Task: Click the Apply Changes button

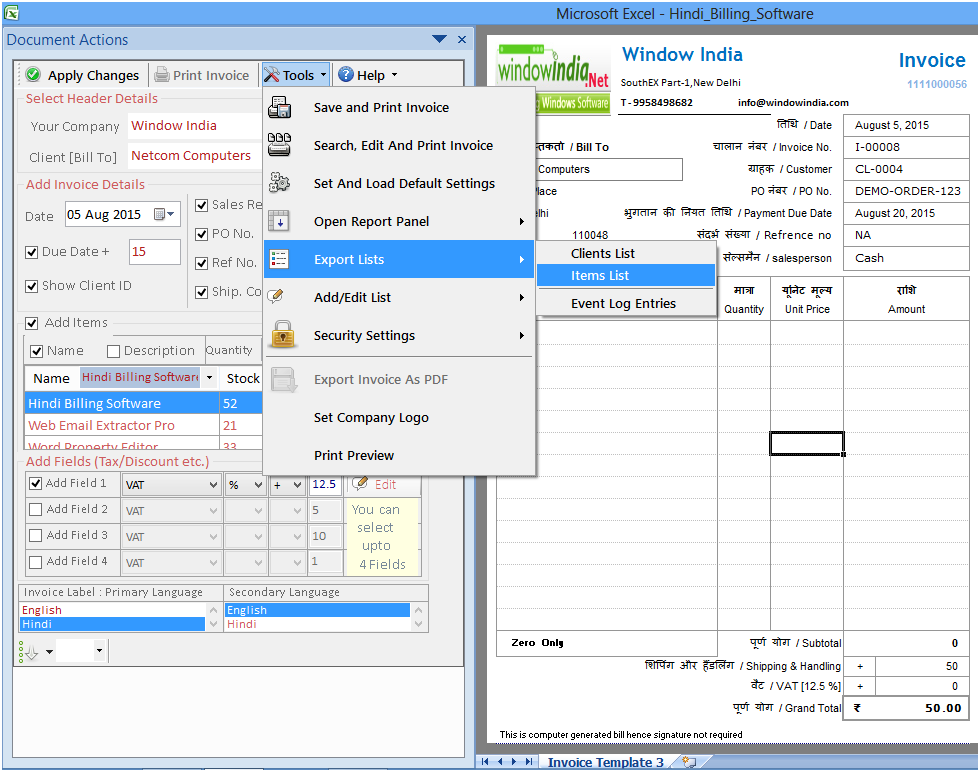Action: click(x=82, y=75)
